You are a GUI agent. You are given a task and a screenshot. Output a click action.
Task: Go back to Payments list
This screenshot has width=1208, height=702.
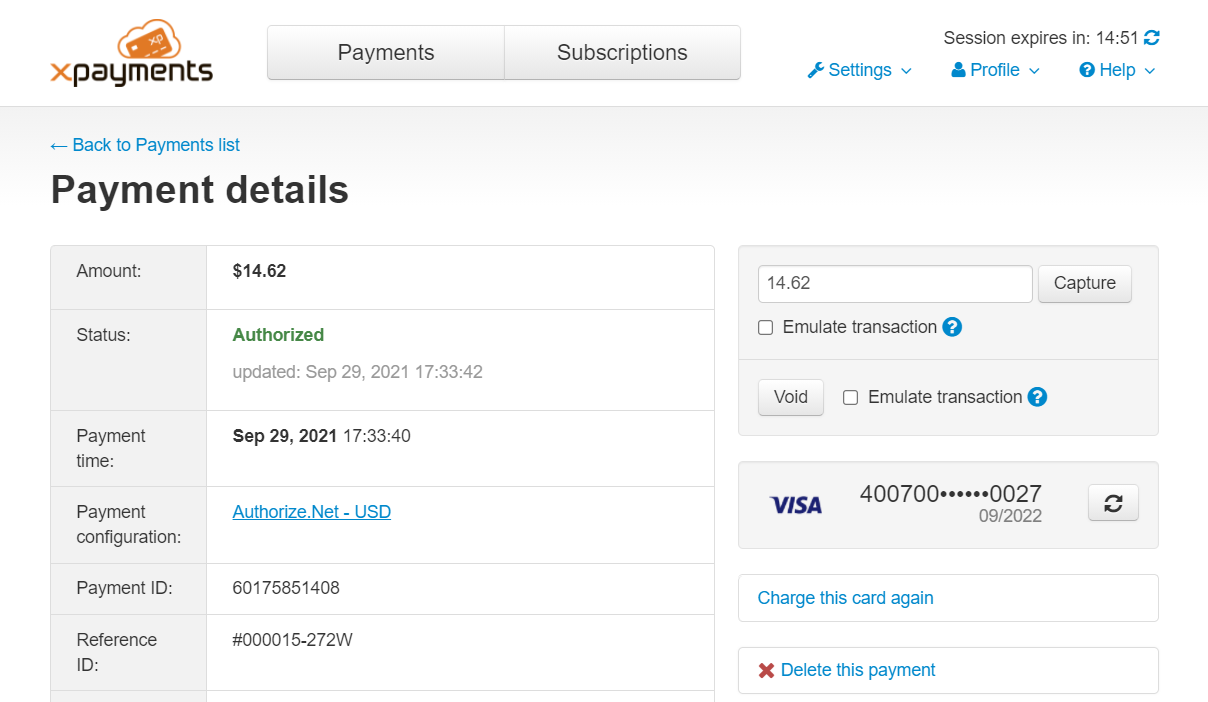145,145
